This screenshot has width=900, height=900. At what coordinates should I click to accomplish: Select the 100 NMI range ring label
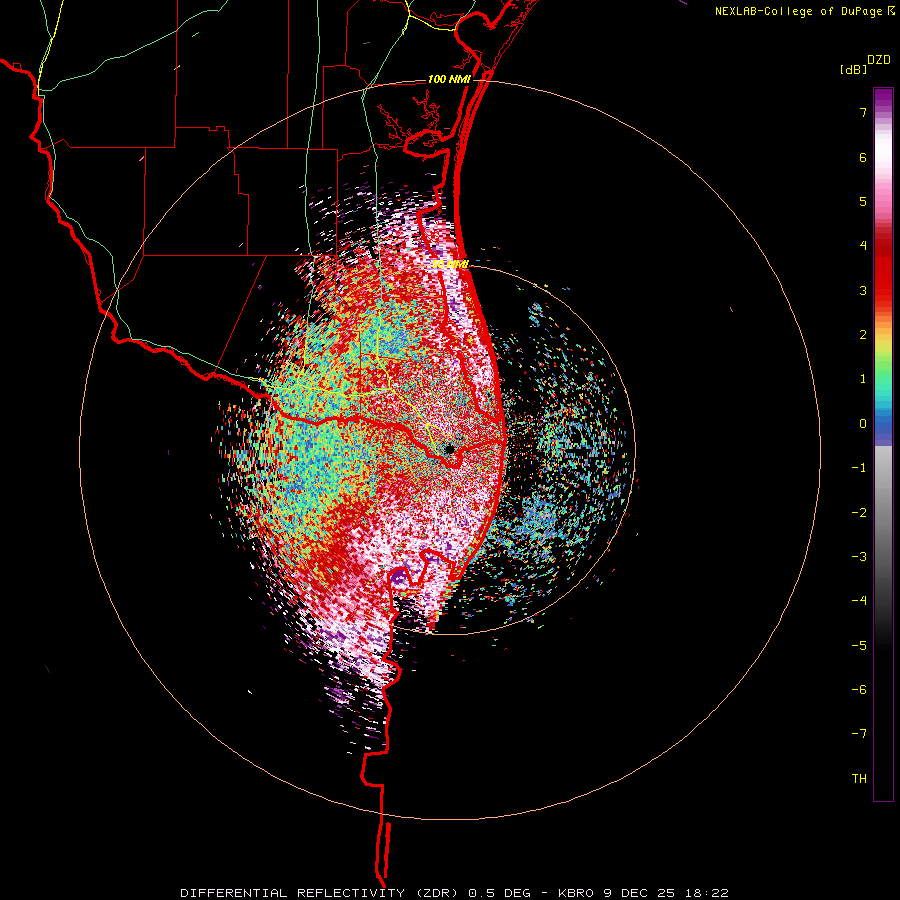(449, 79)
